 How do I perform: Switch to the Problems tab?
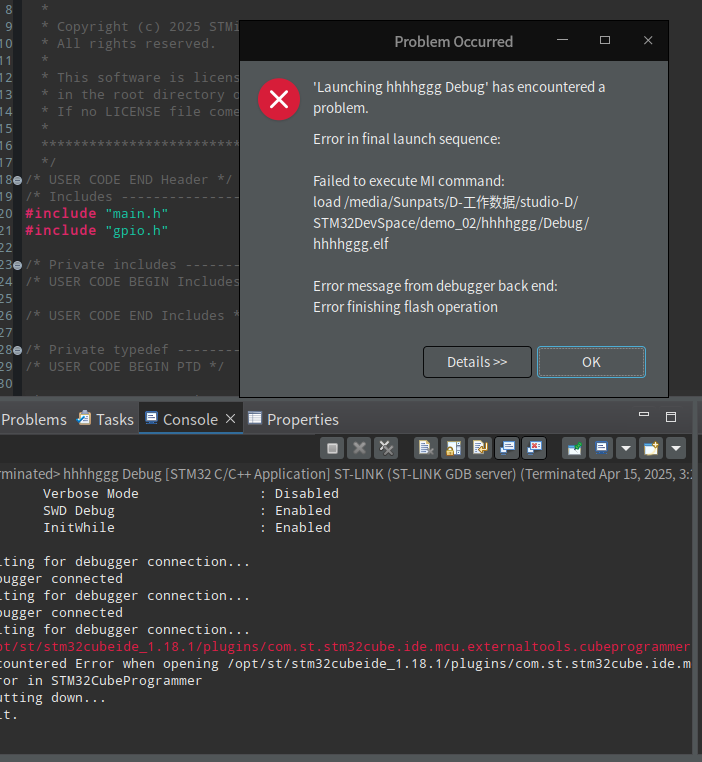(x=34, y=419)
